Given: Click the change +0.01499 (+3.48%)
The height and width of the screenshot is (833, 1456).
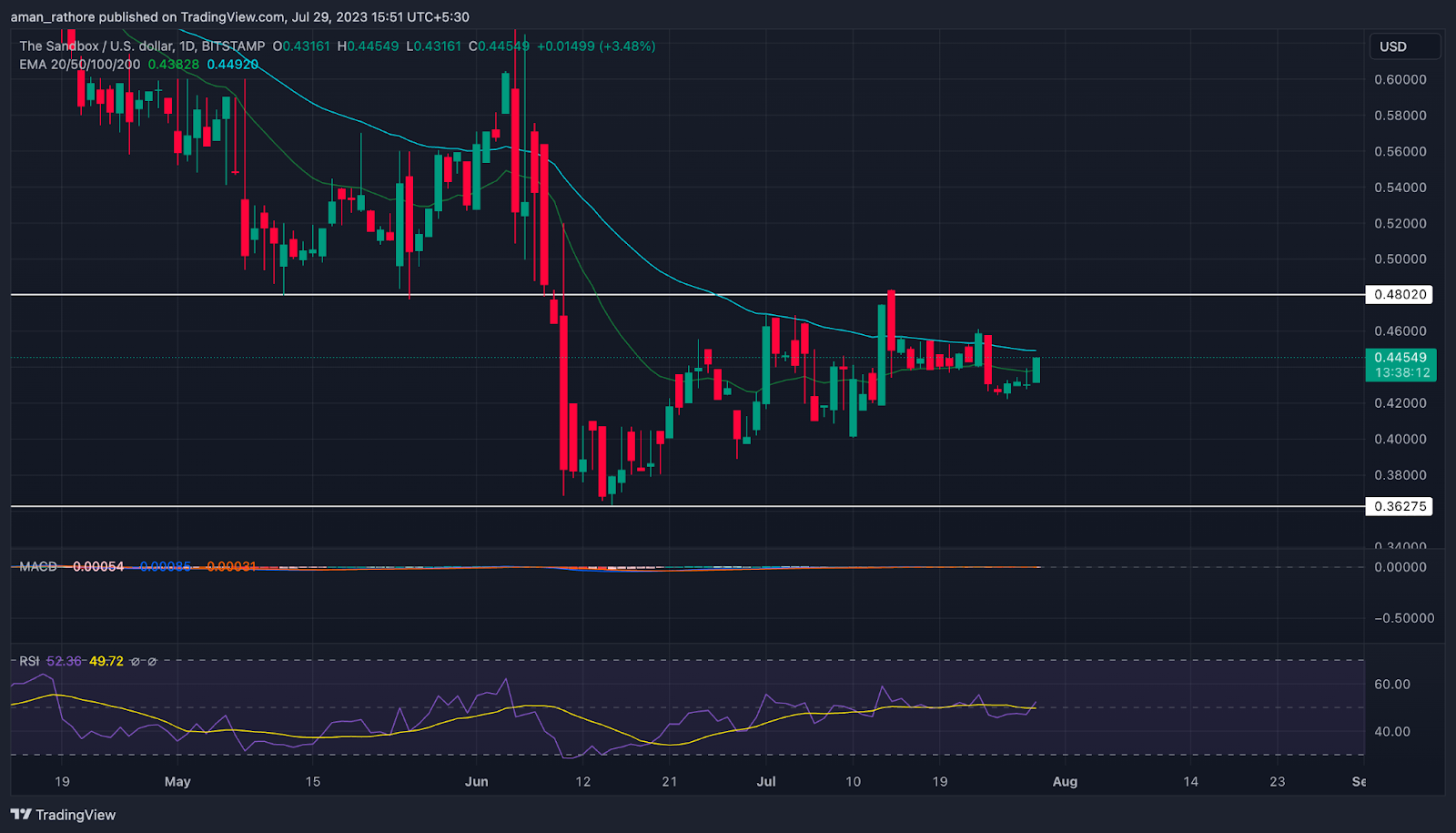Looking at the screenshot, I should (596, 46).
